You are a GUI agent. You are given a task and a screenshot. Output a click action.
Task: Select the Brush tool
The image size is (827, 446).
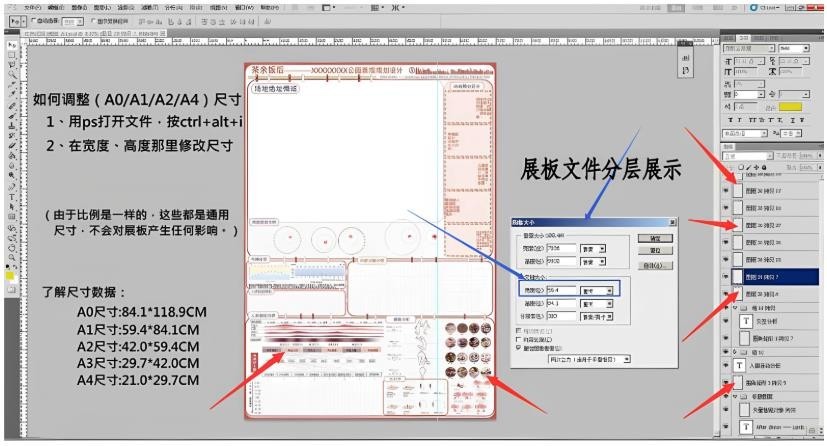click(x=12, y=116)
